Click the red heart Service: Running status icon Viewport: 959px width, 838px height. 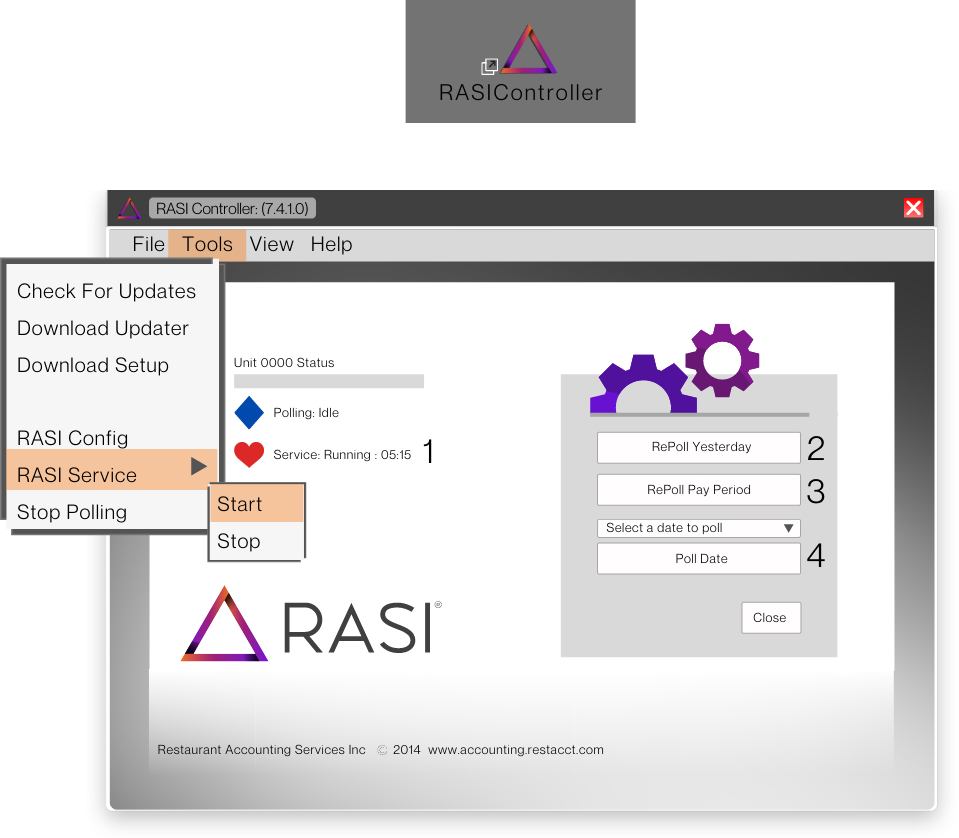pos(247,453)
